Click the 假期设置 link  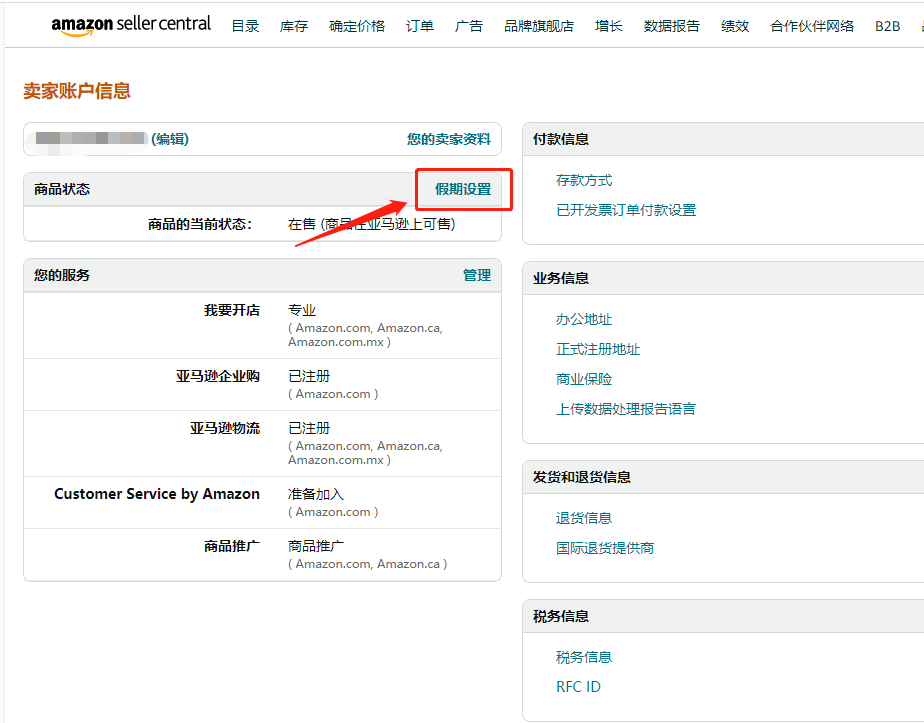463,189
